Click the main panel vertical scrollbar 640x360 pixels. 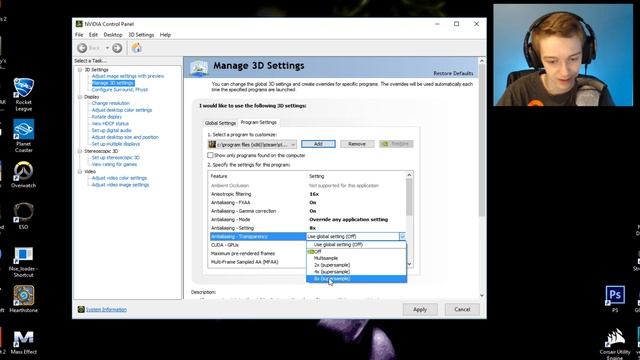[x=482, y=141]
